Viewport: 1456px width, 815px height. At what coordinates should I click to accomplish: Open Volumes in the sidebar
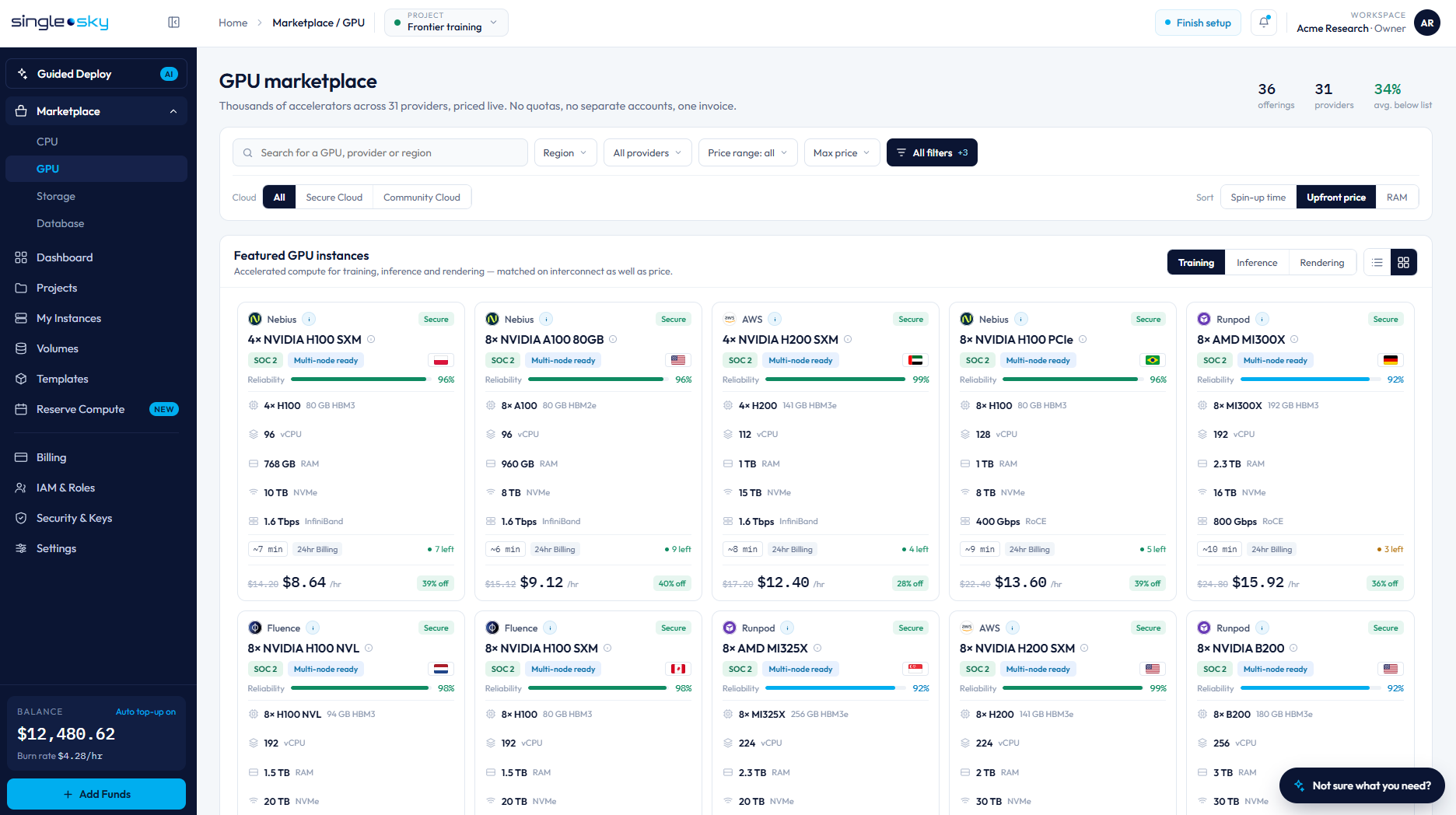(x=96, y=348)
